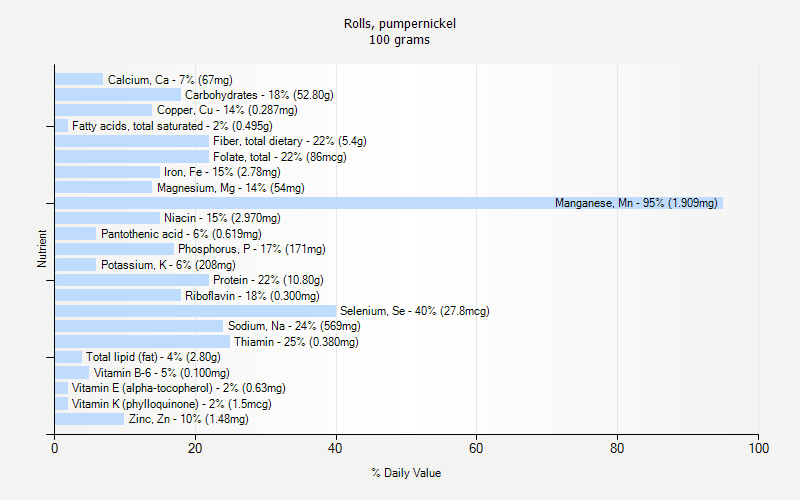
Task: Click the Zinc, Zn 10% label
Action: tap(189, 419)
